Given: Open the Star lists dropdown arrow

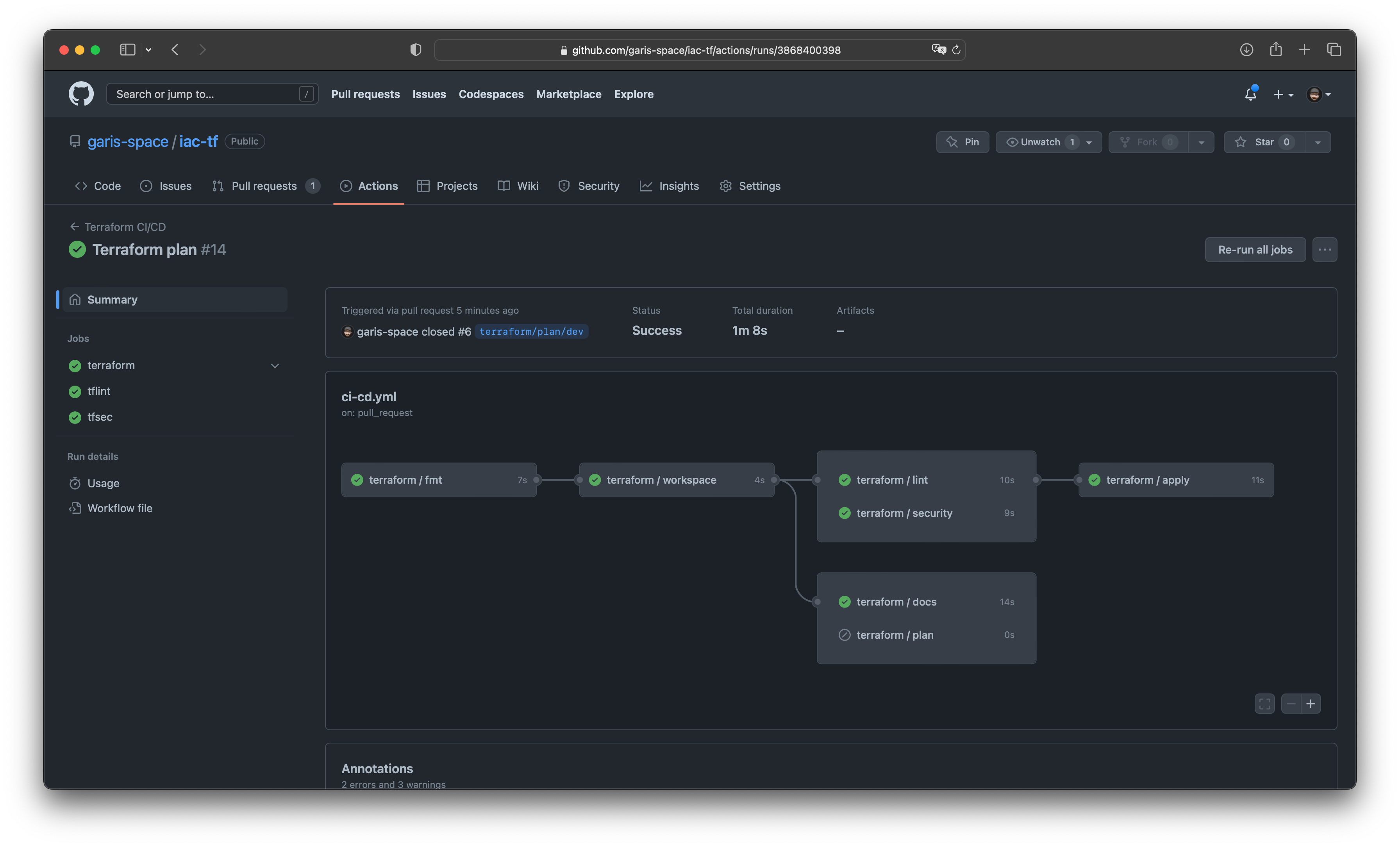Looking at the screenshot, I should (1318, 142).
